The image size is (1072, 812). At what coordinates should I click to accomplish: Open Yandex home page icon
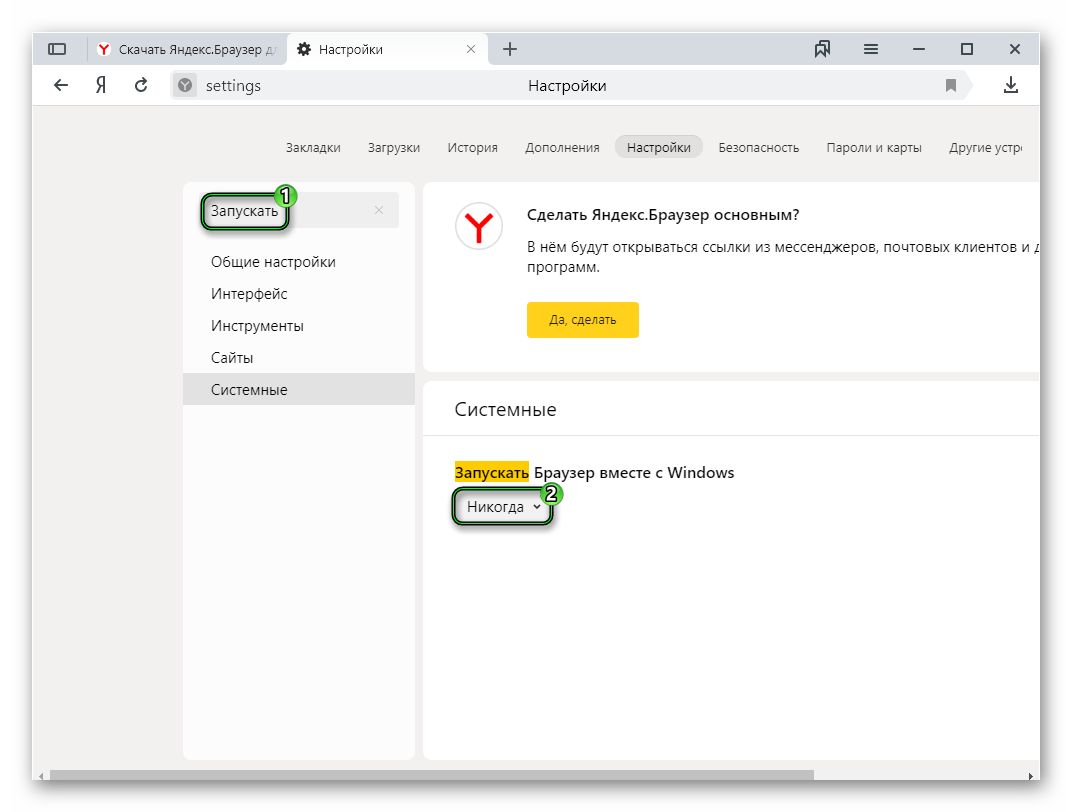tap(100, 85)
